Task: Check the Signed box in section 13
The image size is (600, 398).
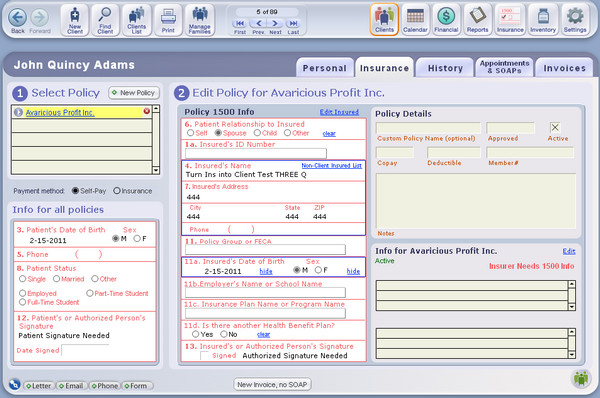Action: pos(205,355)
